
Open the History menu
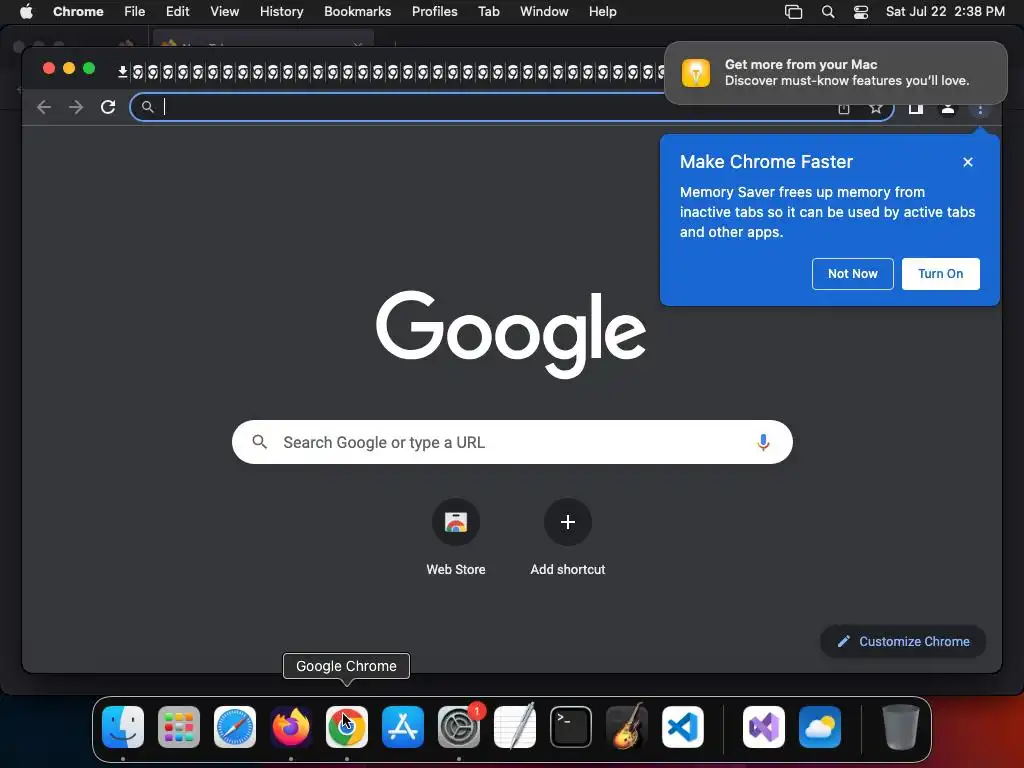pos(281,12)
